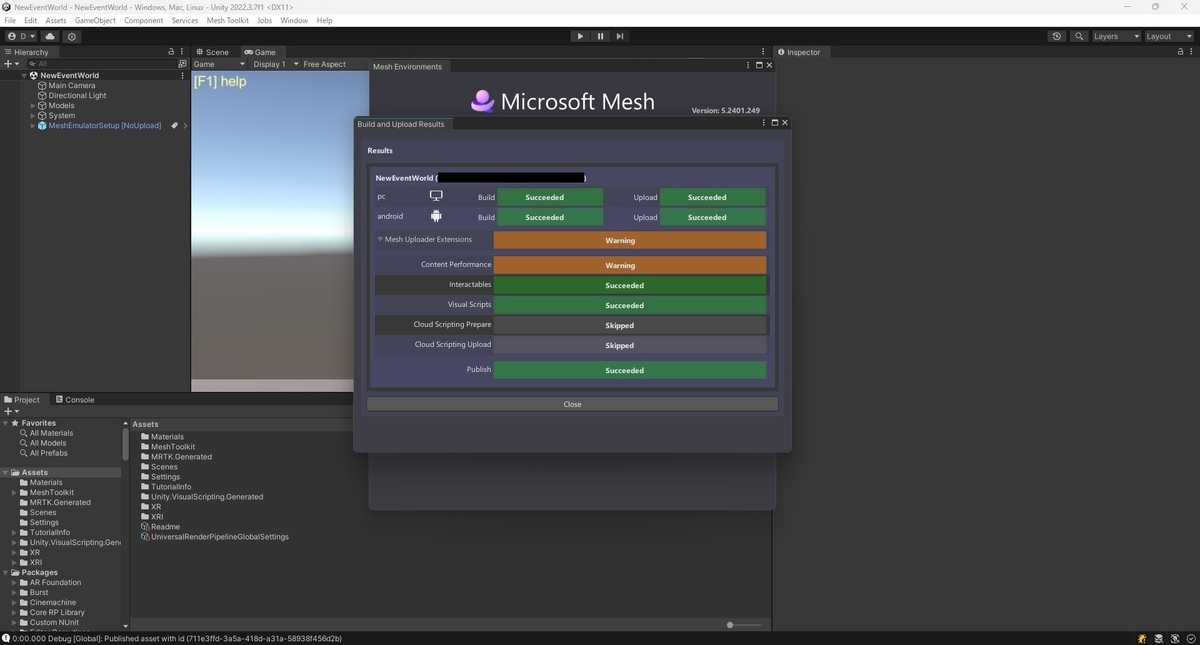
Task: Click android Build Succeeded status
Action: pyautogui.click(x=550, y=217)
